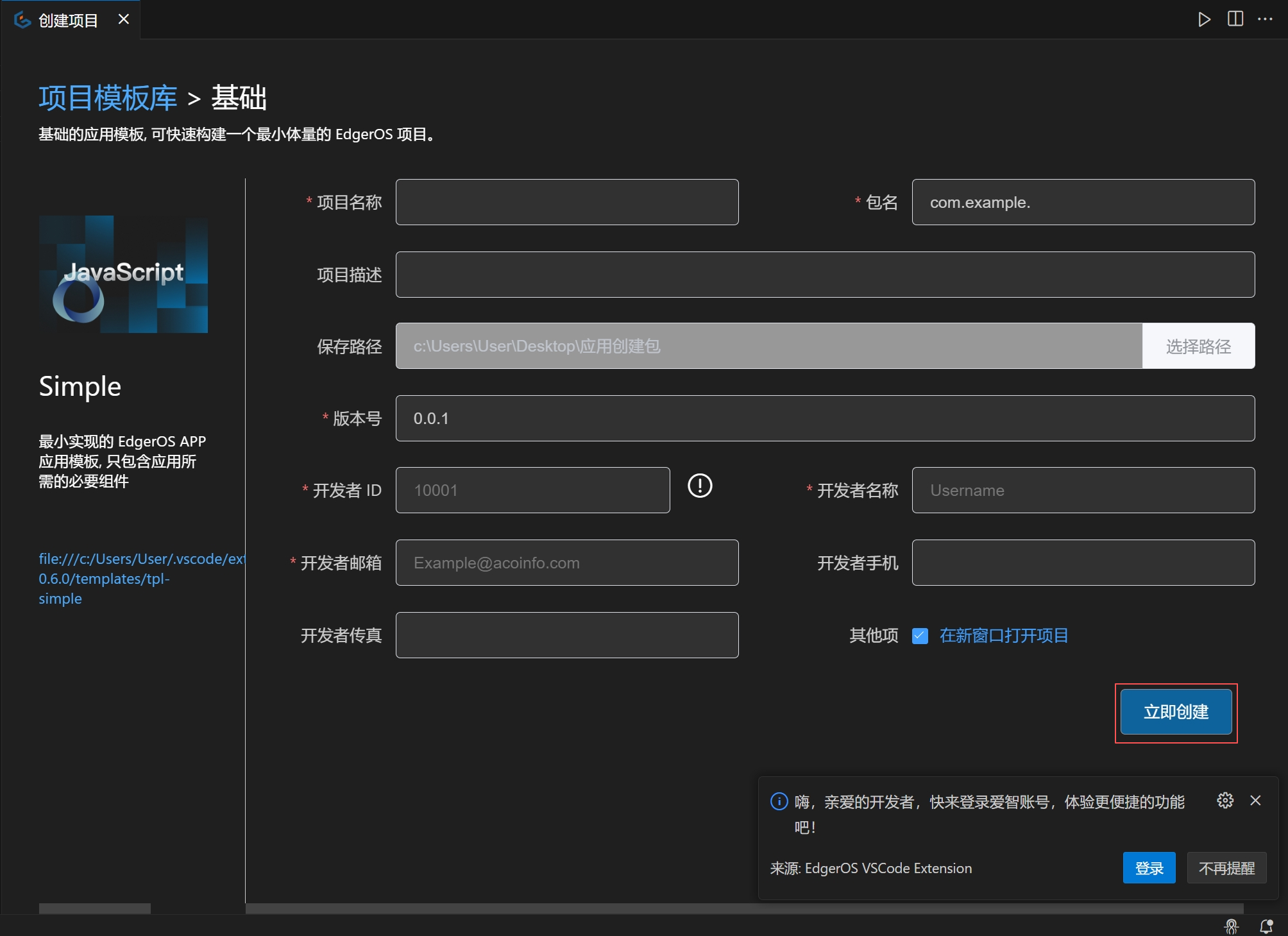Open the tpl-simple template file link
This screenshot has width=1288, height=936.
[141, 579]
